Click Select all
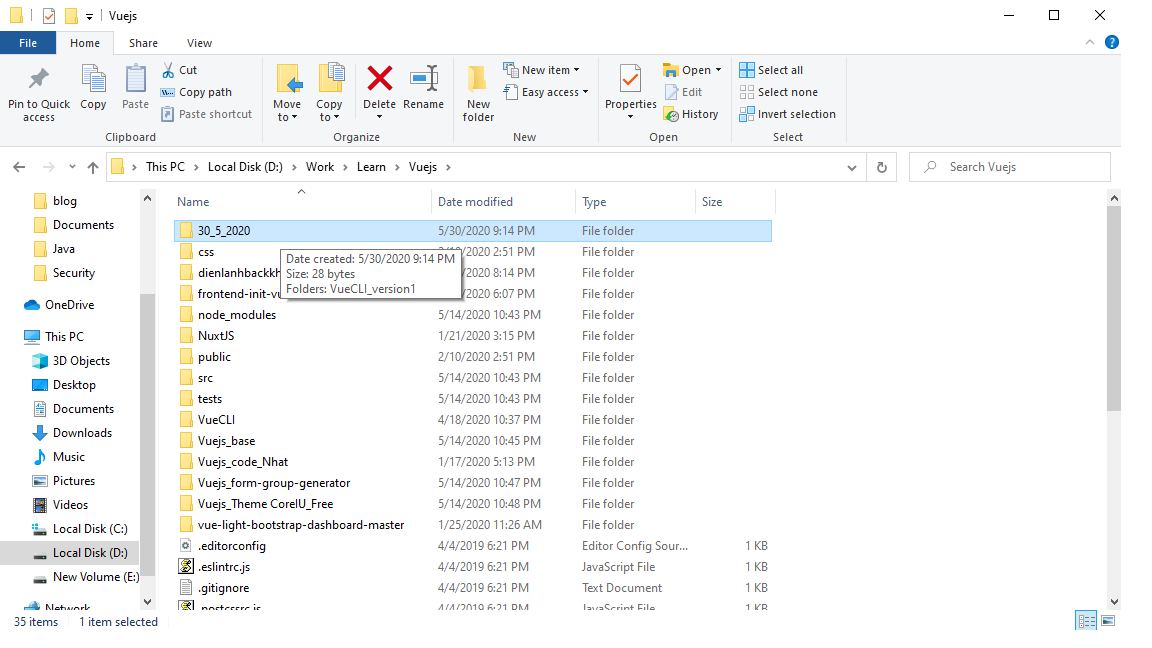The image size is (1152, 648). click(771, 70)
